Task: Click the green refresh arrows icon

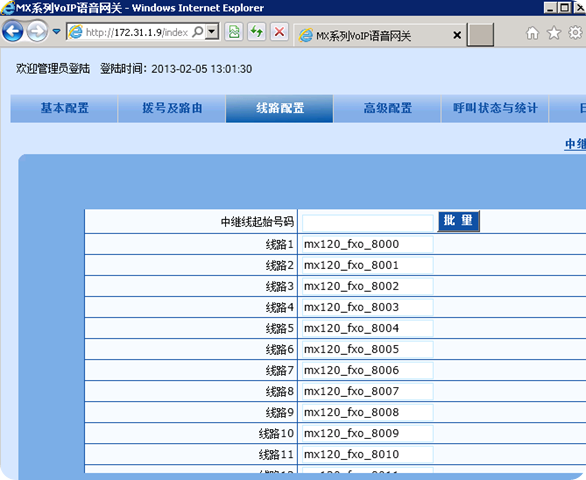Action: (x=257, y=32)
